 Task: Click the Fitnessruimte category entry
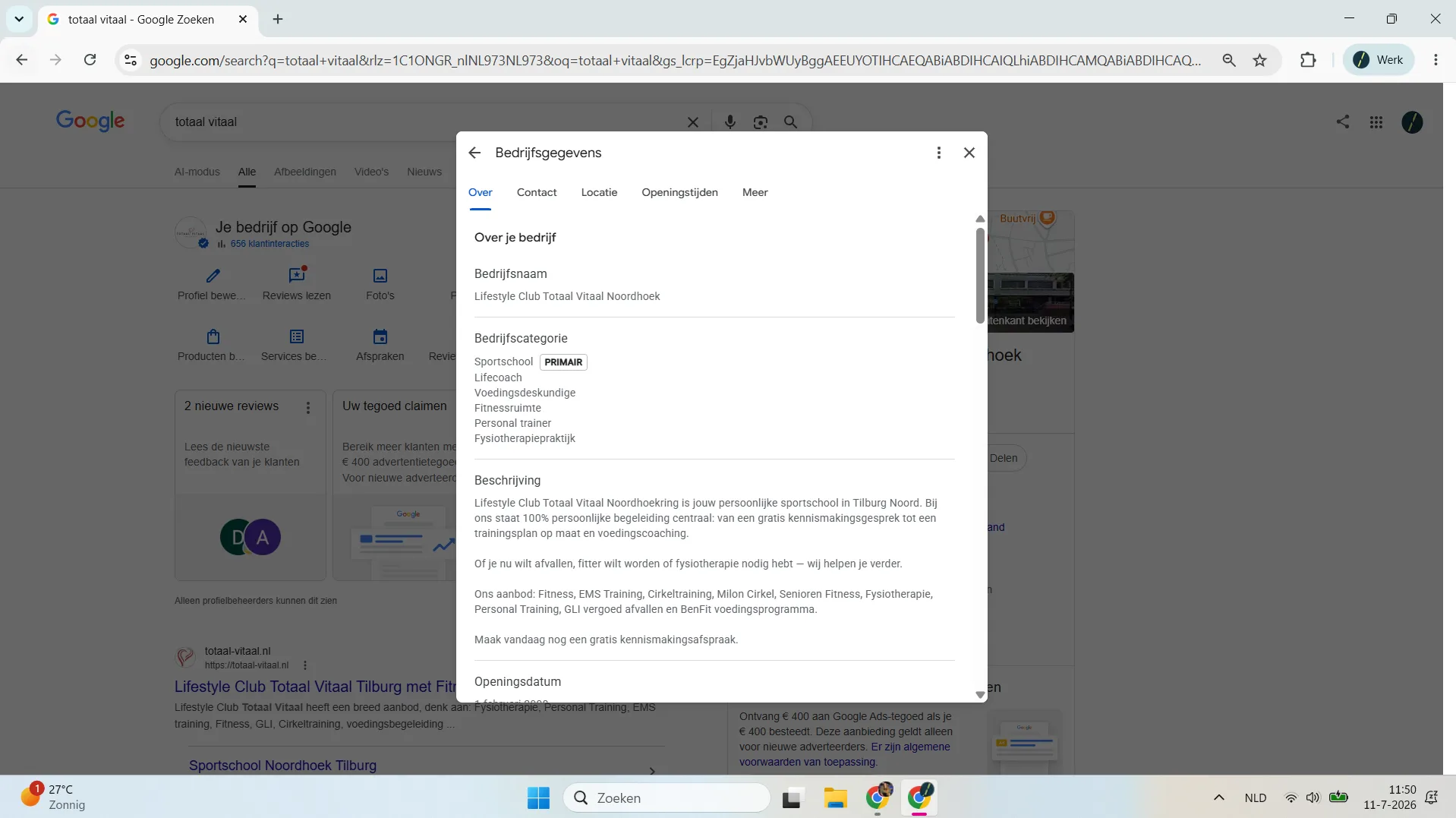pos(508,408)
